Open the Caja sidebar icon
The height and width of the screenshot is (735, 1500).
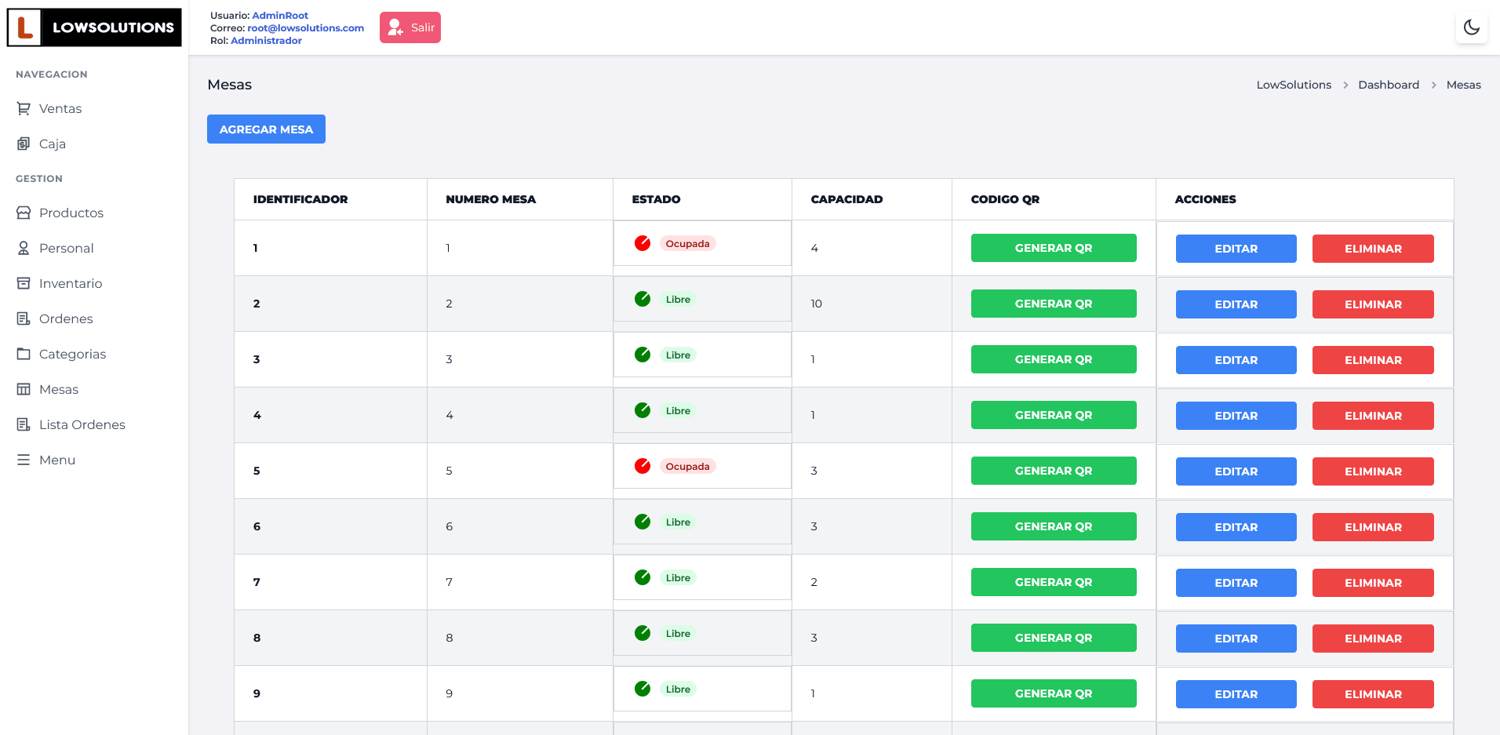(23, 144)
